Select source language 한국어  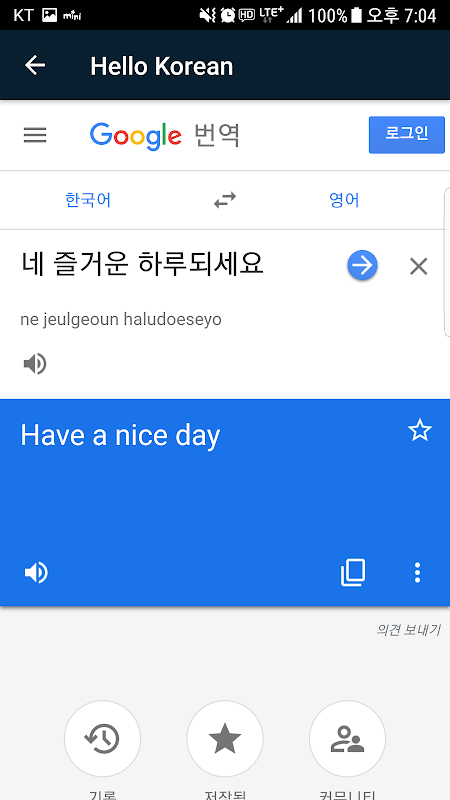(x=88, y=200)
